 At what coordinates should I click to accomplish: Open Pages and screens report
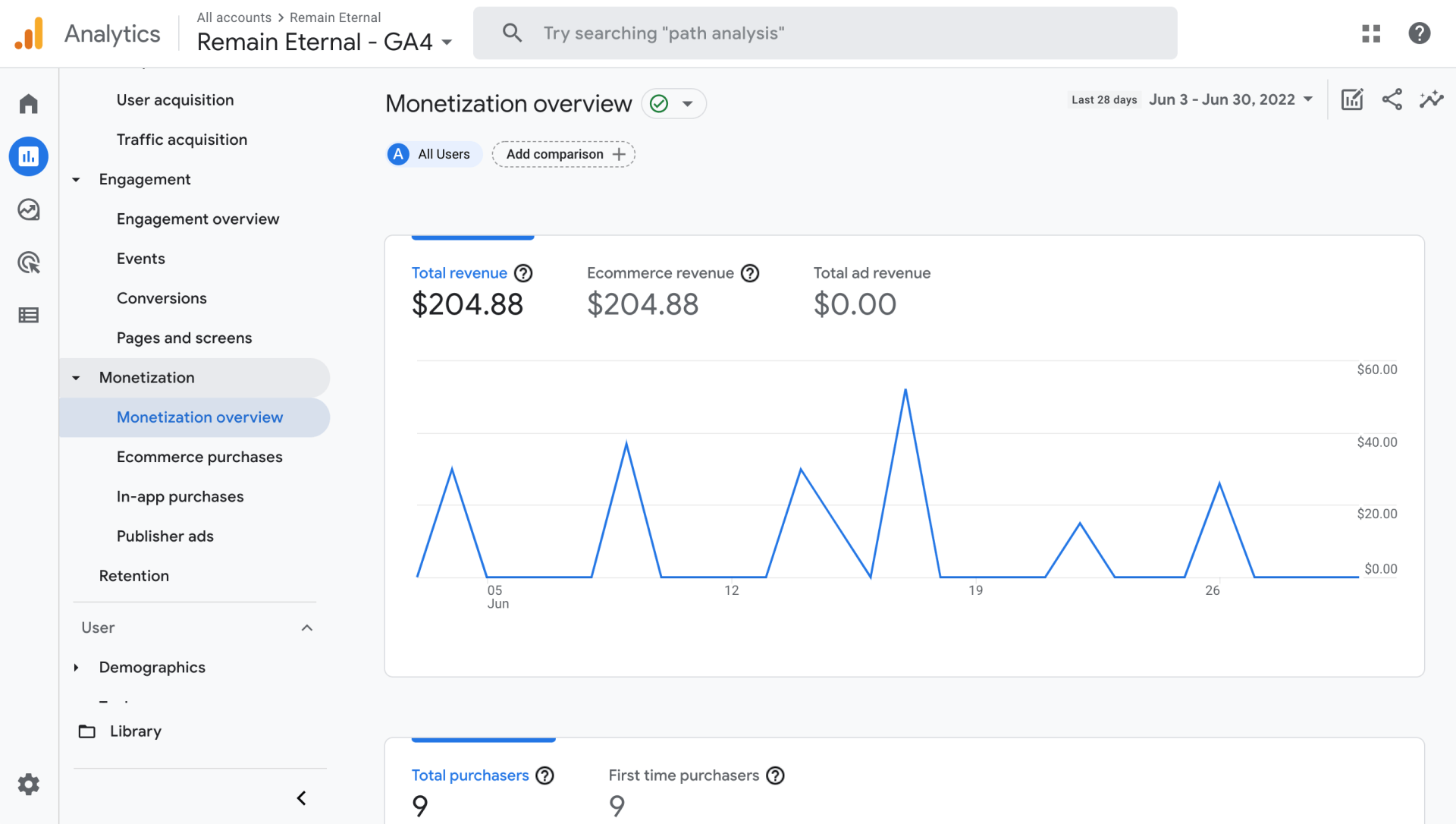pyautogui.click(x=184, y=338)
